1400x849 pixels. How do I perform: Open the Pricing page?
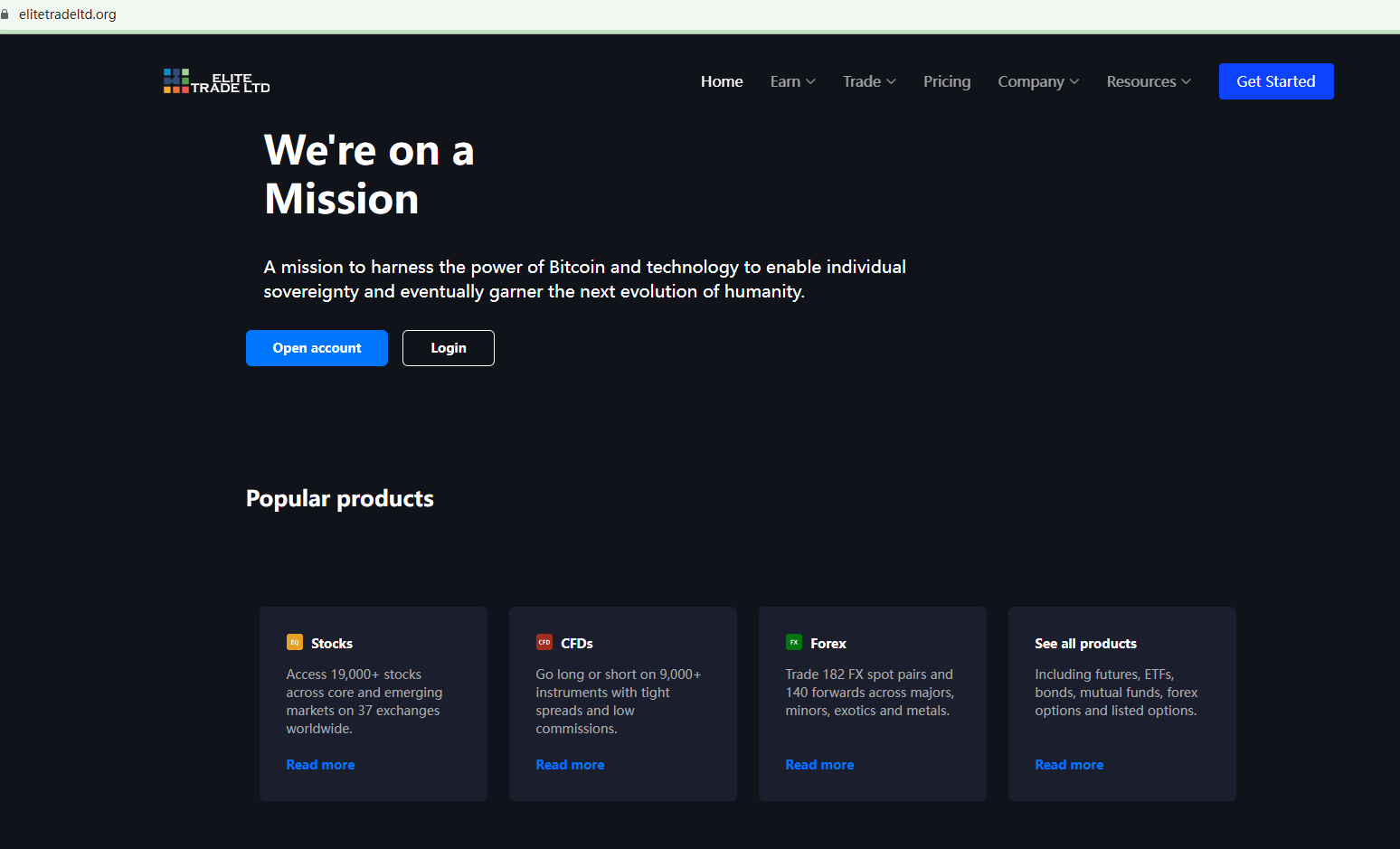(x=947, y=81)
